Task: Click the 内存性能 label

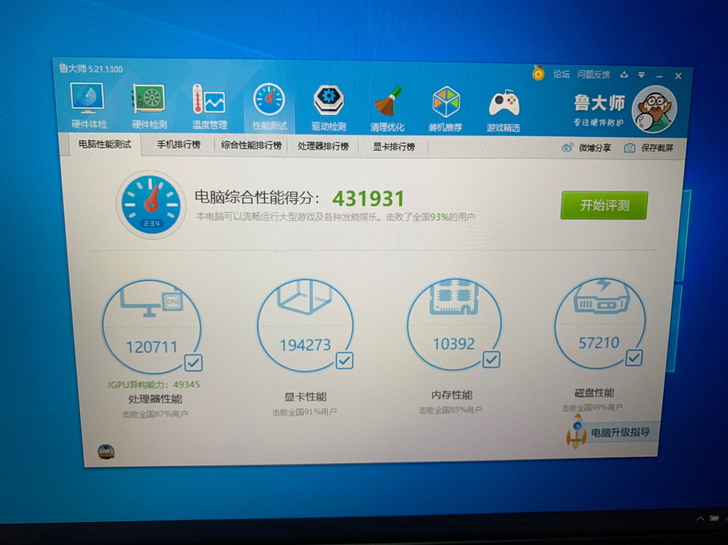Action: point(452,395)
